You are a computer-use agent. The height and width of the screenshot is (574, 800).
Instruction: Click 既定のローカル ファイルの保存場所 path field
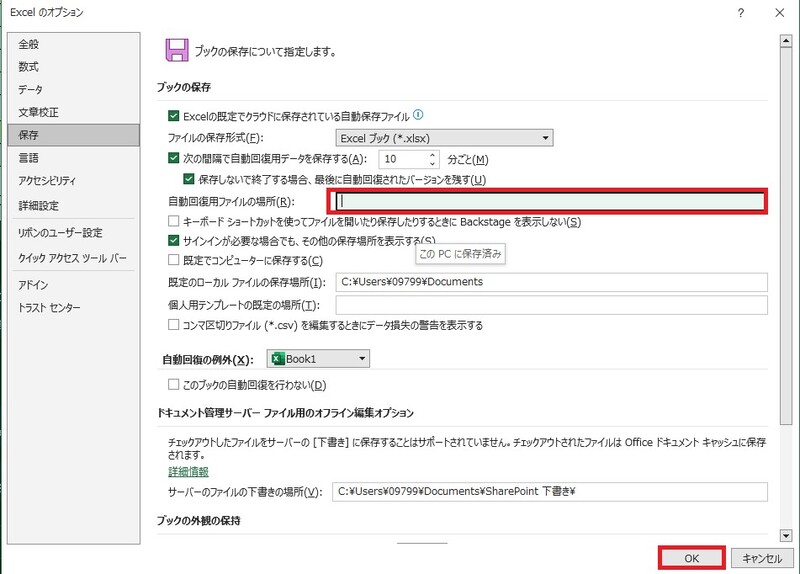(552, 282)
